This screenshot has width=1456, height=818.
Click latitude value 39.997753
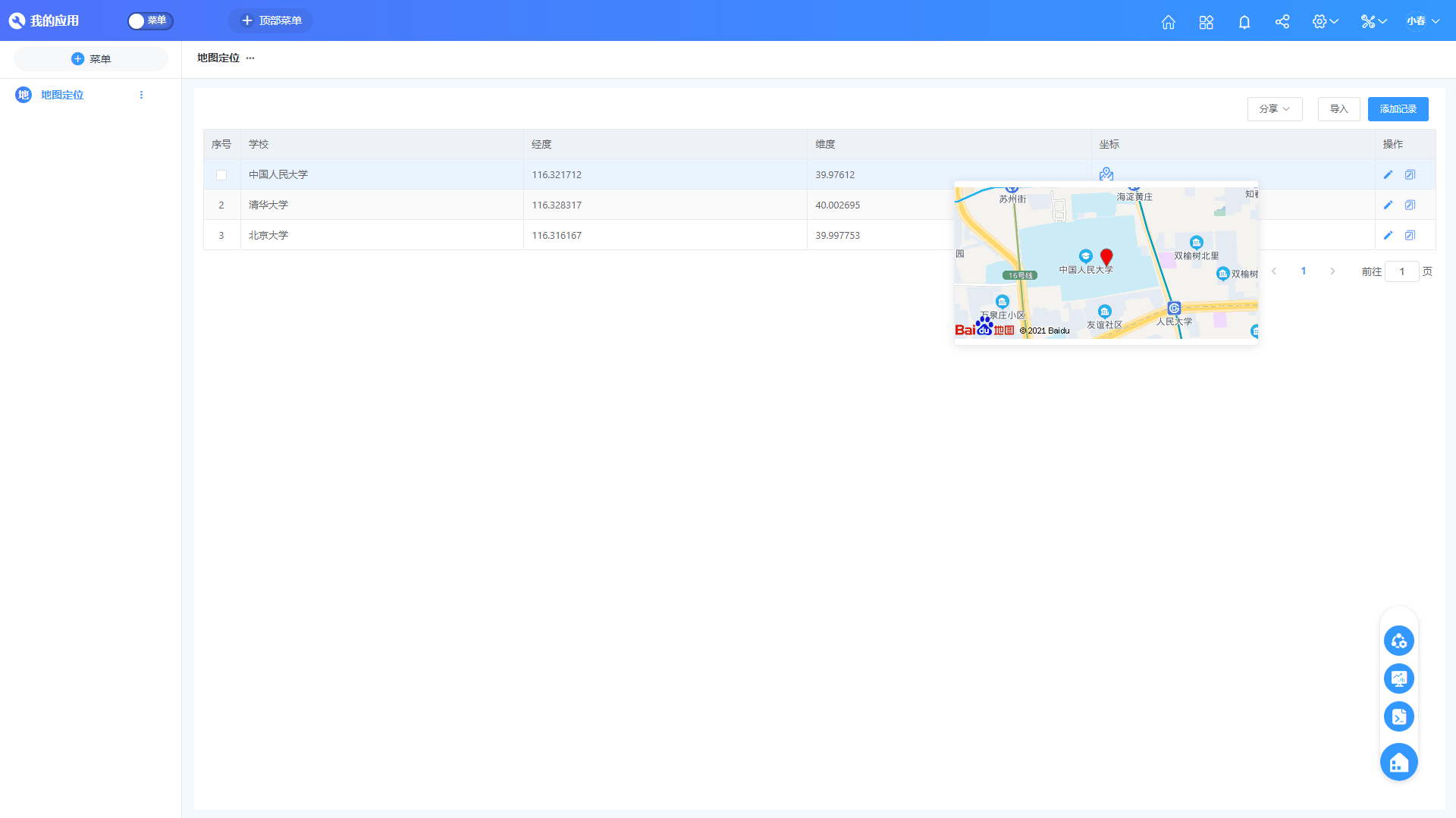click(837, 235)
